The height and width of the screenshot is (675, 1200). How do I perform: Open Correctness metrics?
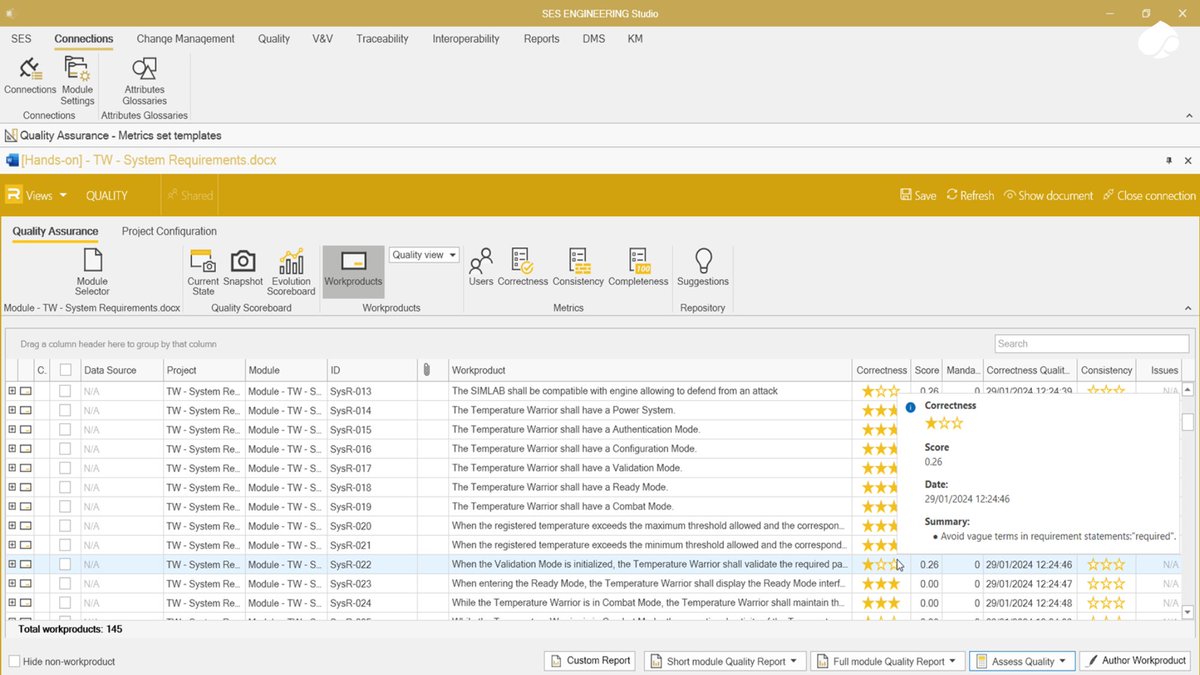522,268
